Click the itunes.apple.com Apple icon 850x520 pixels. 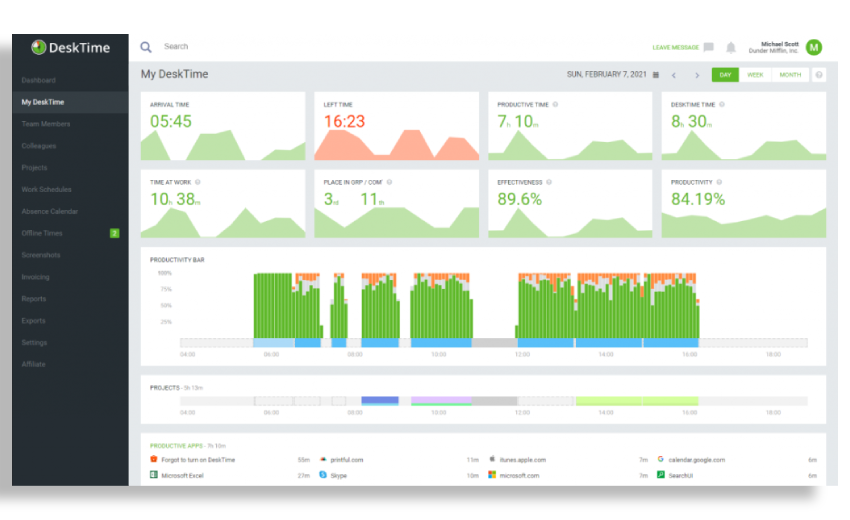(492, 459)
